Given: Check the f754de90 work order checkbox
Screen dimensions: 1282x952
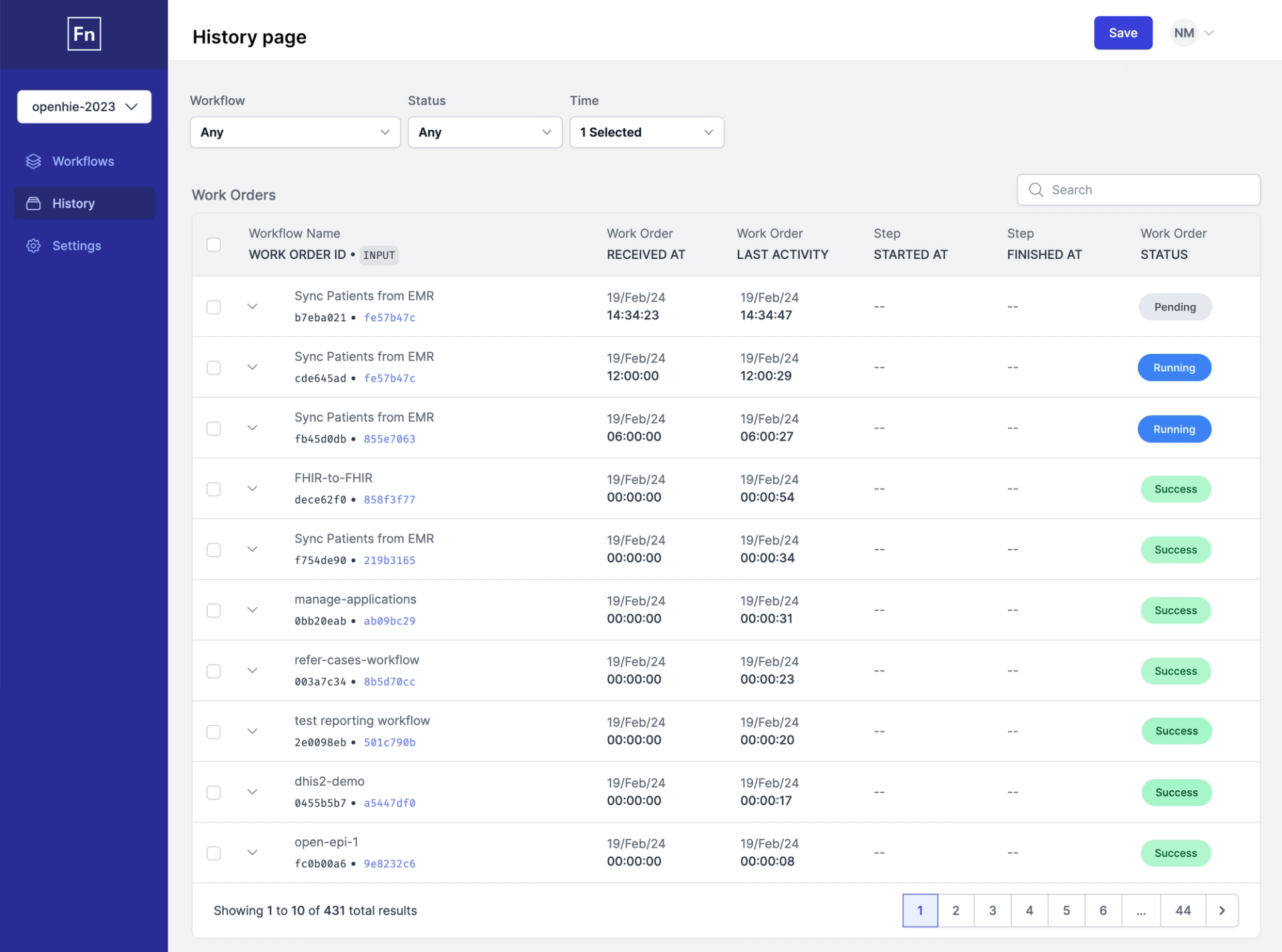Looking at the screenshot, I should pyautogui.click(x=214, y=549).
